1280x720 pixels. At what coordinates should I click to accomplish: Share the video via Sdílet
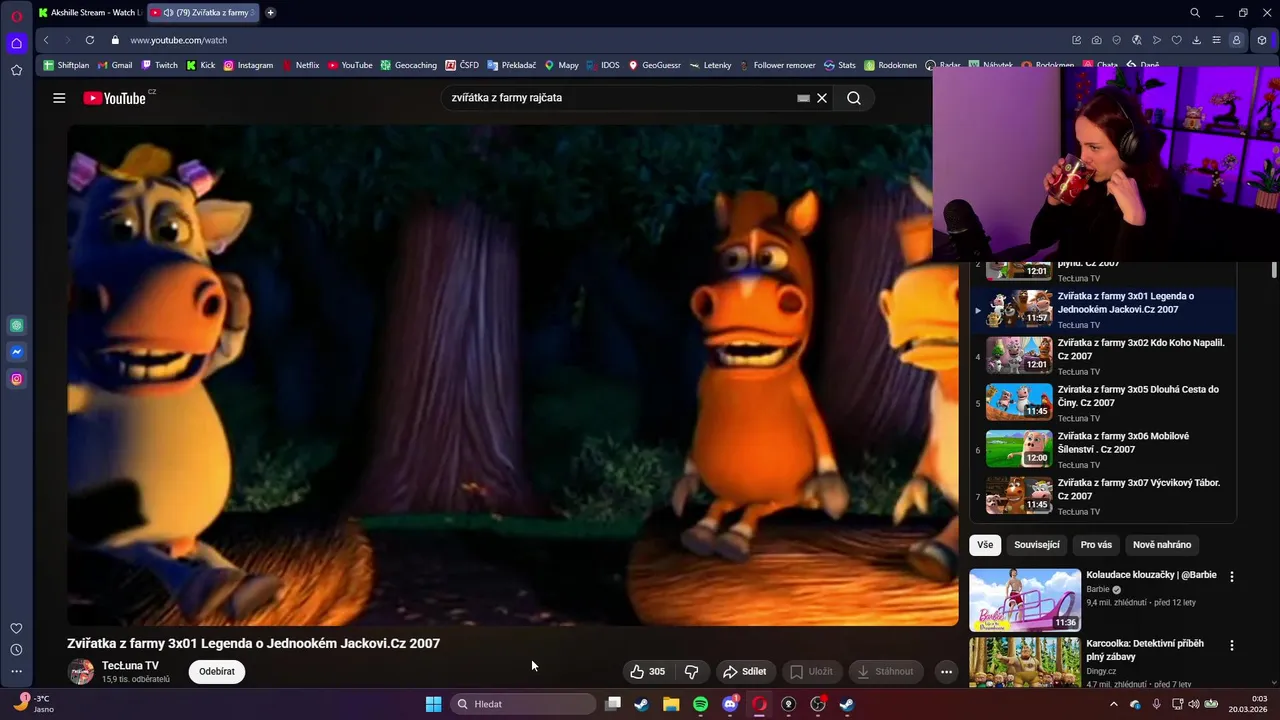coord(744,672)
